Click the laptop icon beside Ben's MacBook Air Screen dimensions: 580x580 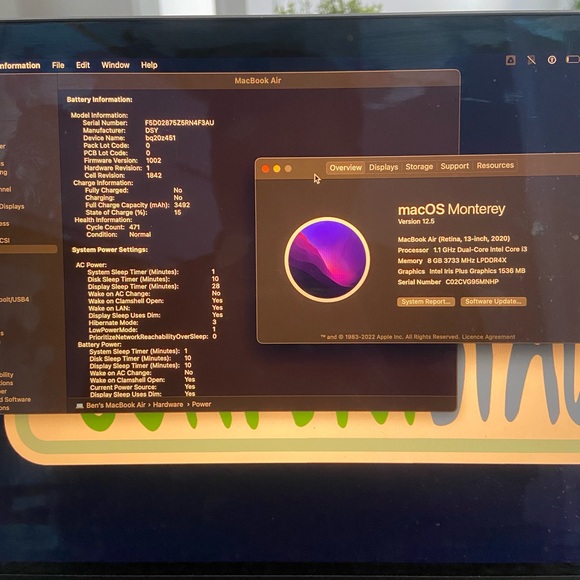[x=80, y=406]
